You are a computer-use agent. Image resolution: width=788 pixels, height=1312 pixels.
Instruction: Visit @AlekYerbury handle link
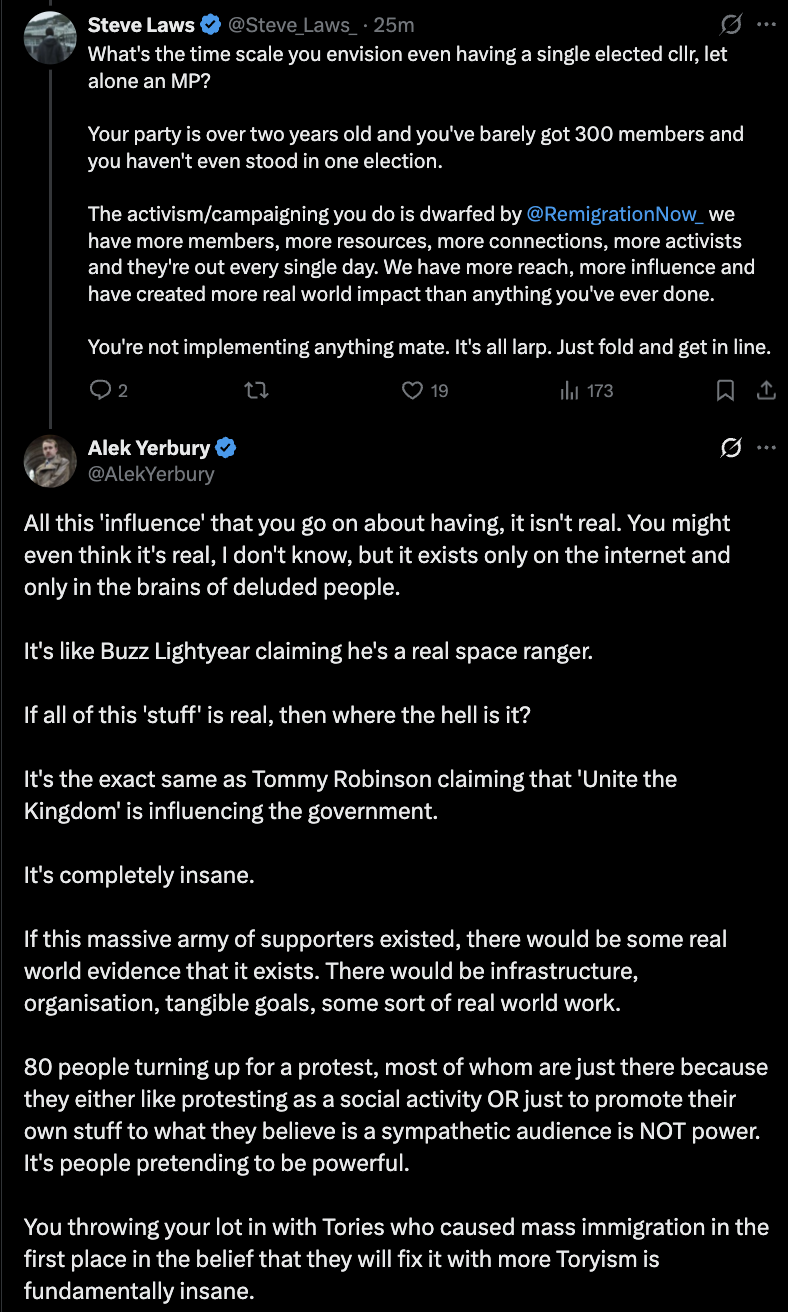point(151,473)
